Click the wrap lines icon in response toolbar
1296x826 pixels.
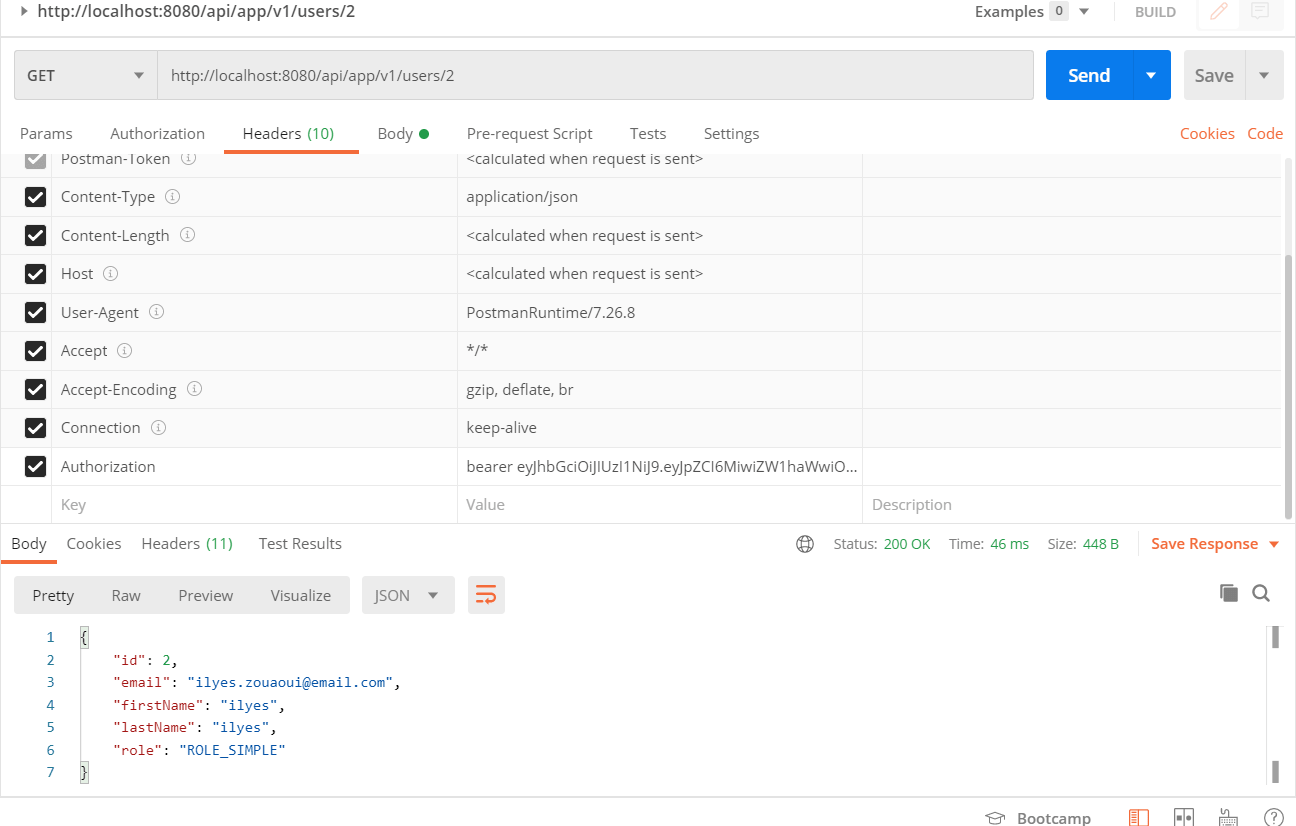pyautogui.click(x=486, y=595)
